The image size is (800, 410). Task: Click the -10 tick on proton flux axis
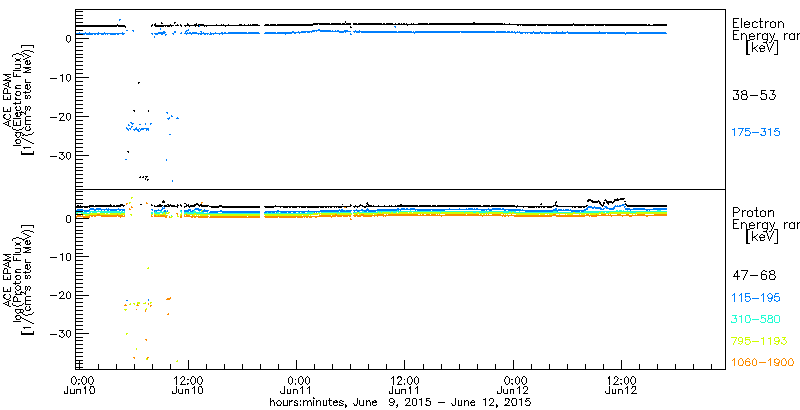[x=60, y=257]
